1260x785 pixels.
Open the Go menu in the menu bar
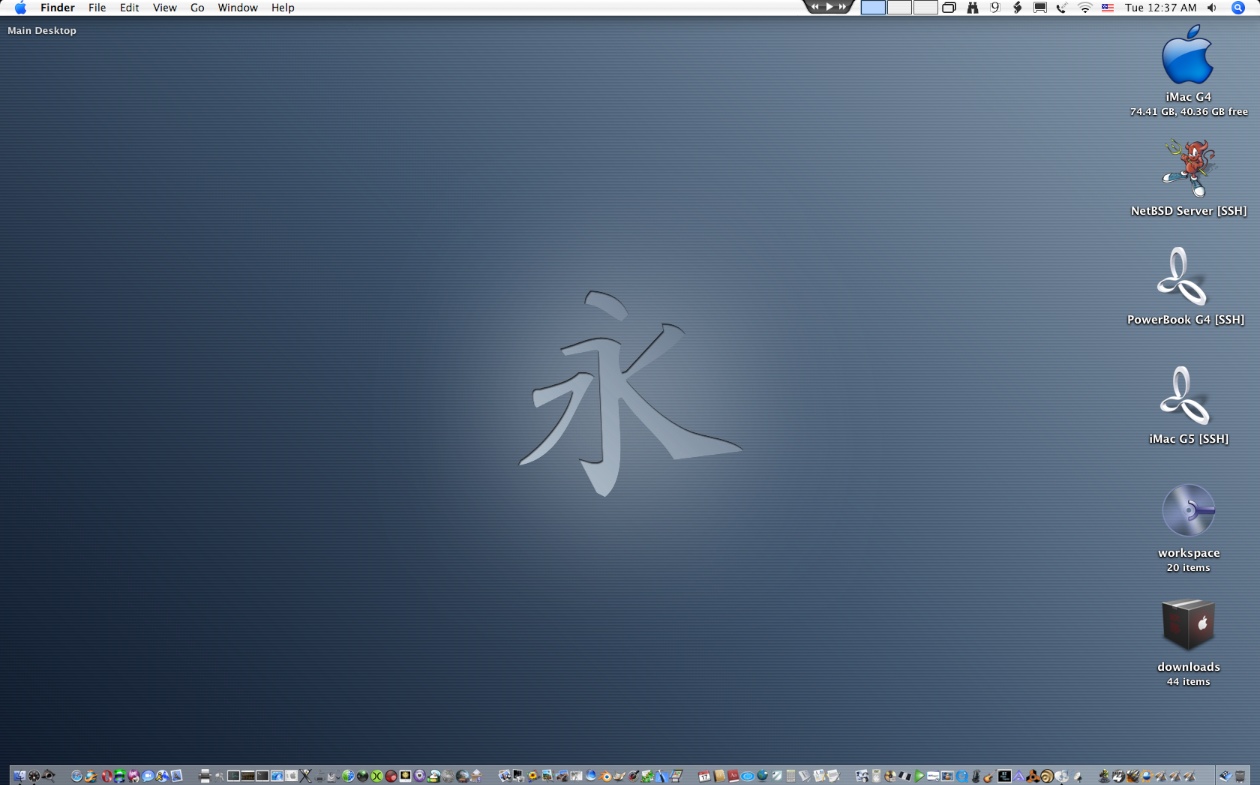pos(197,7)
